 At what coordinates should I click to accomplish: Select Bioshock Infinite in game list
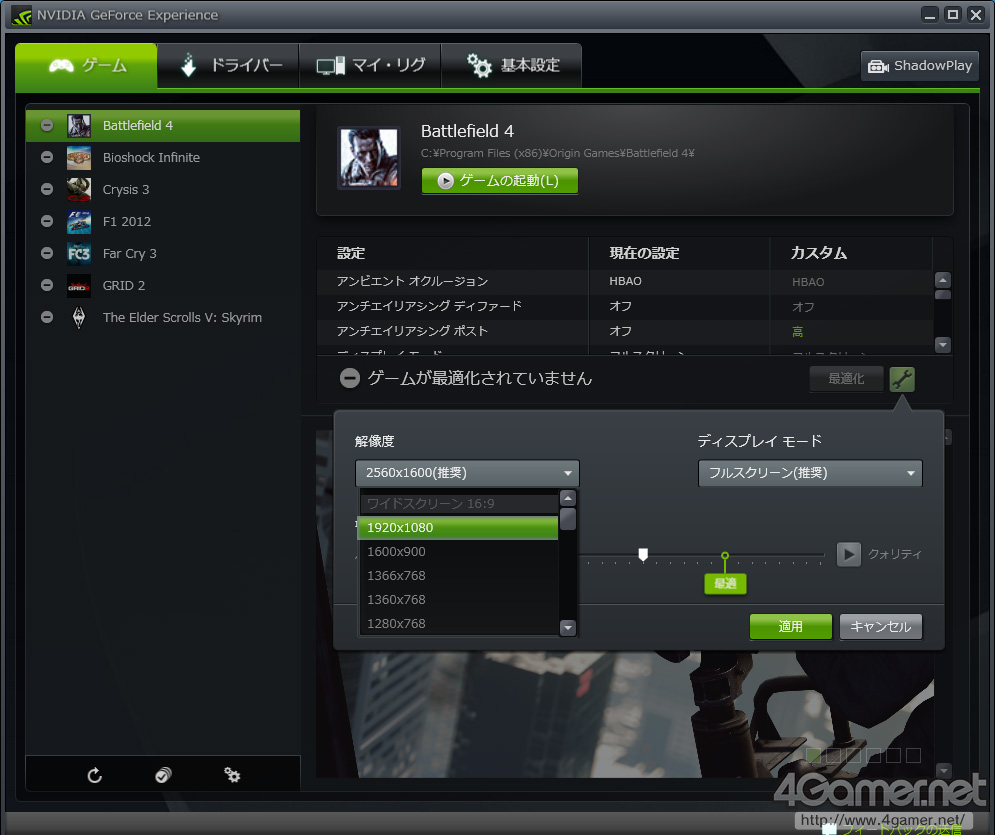point(162,157)
